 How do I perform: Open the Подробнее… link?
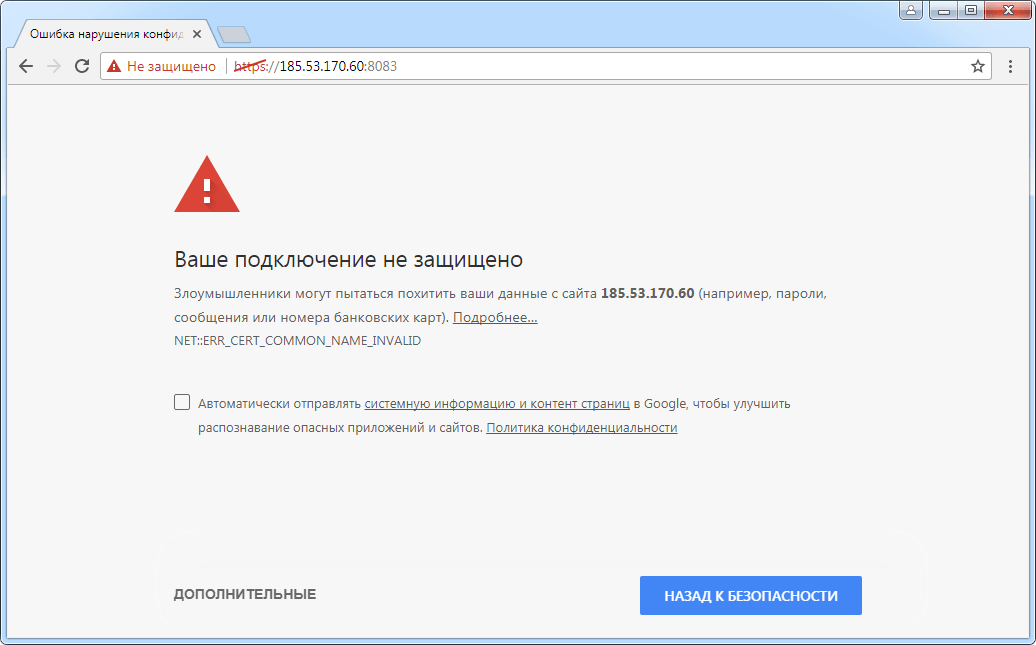point(495,317)
